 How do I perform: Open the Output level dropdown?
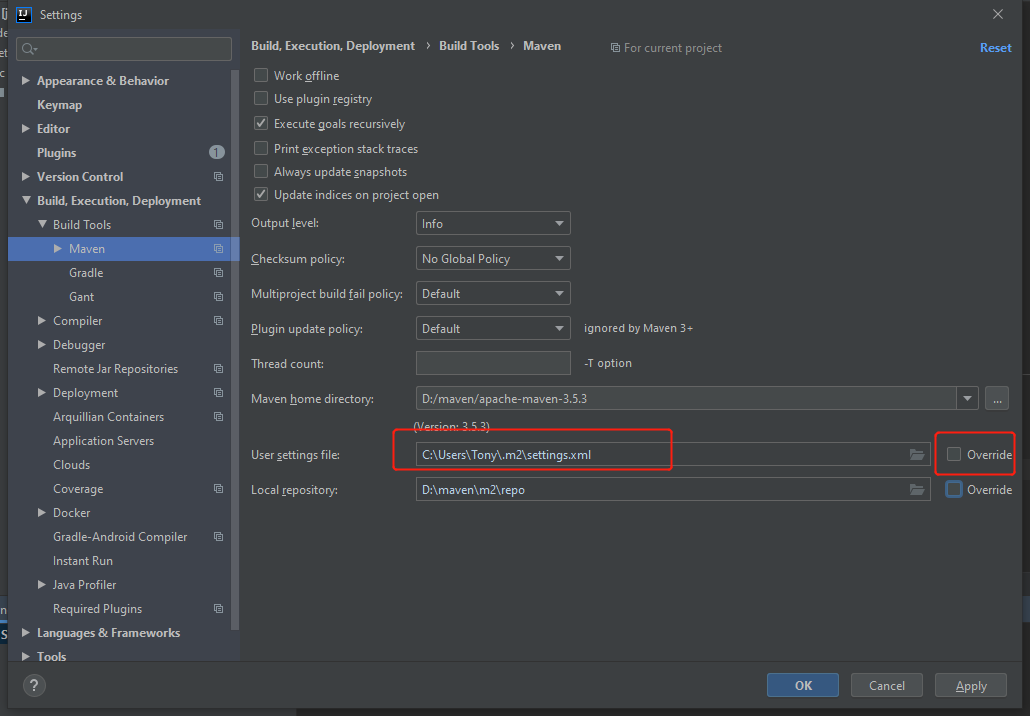493,223
